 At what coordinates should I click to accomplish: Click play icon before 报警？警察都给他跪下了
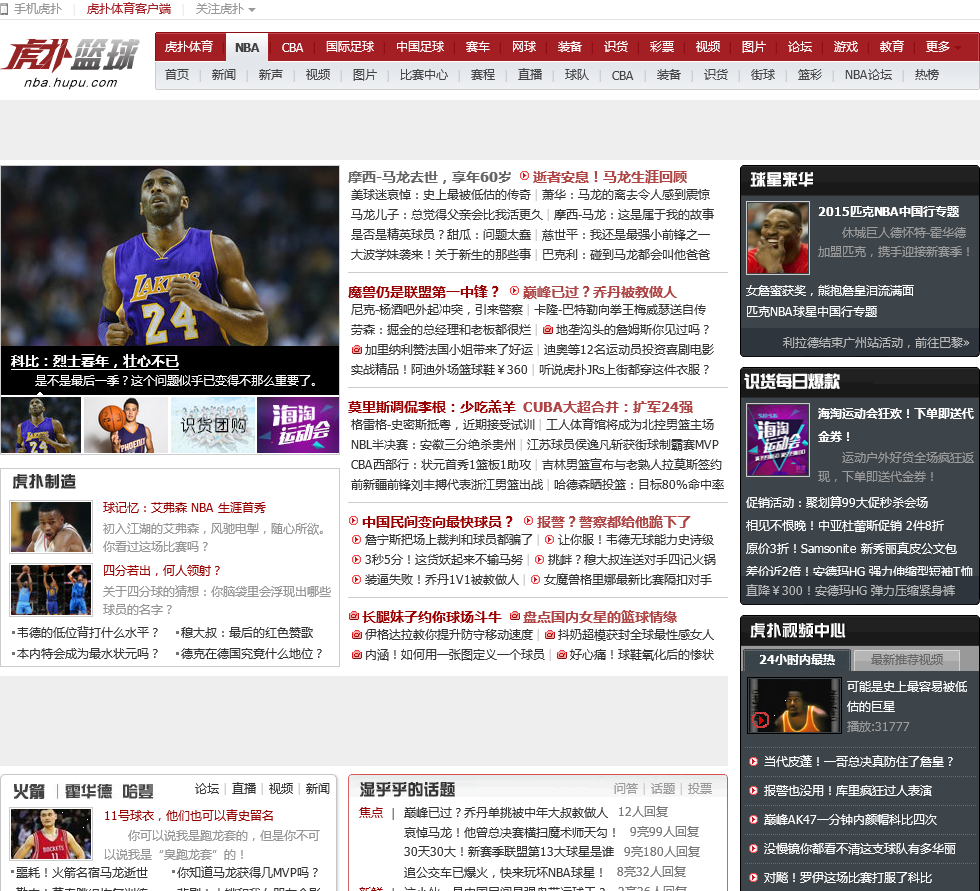point(528,520)
